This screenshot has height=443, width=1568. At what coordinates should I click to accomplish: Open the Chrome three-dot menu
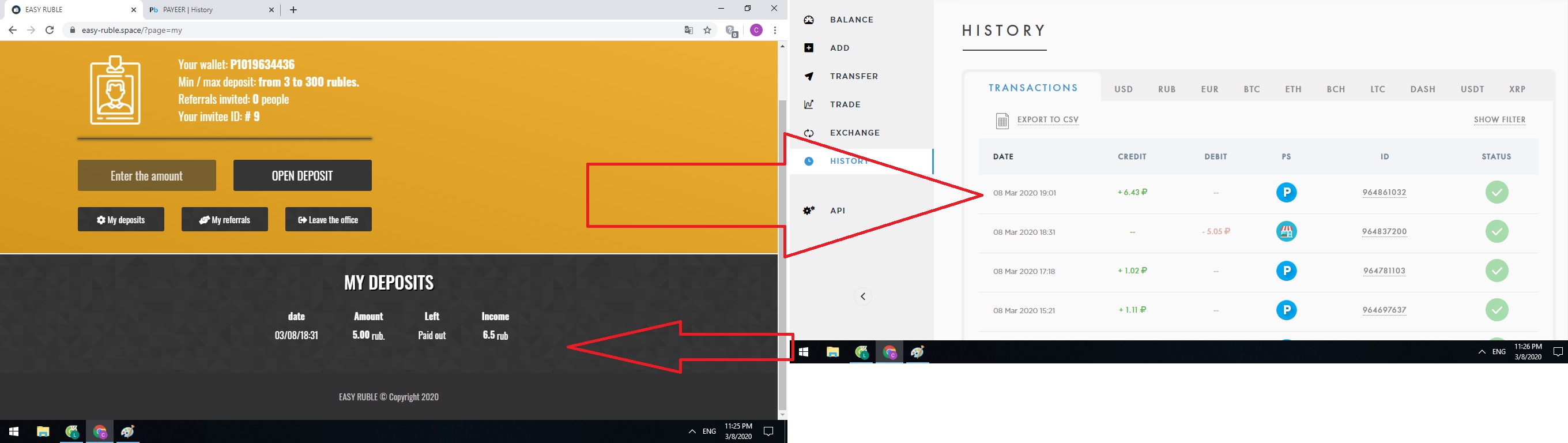[775, 30]
